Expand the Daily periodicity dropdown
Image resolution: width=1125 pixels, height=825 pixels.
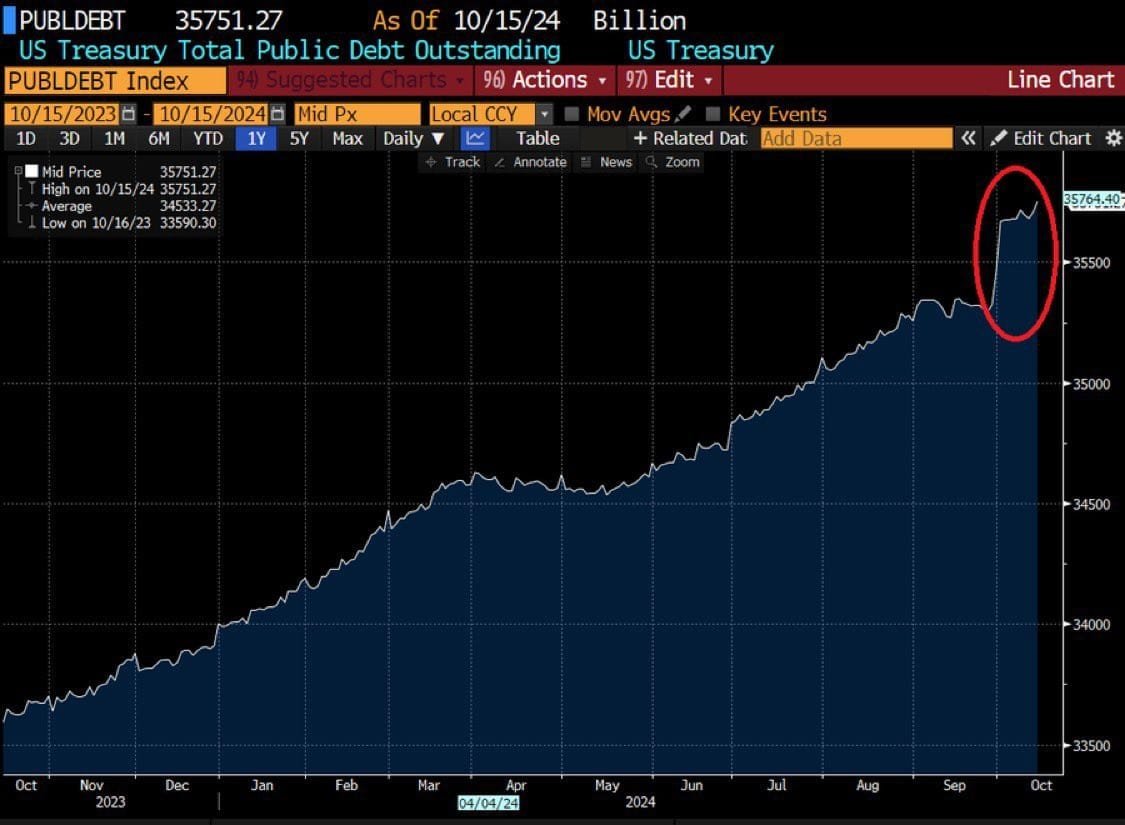(x=414, y=139)
